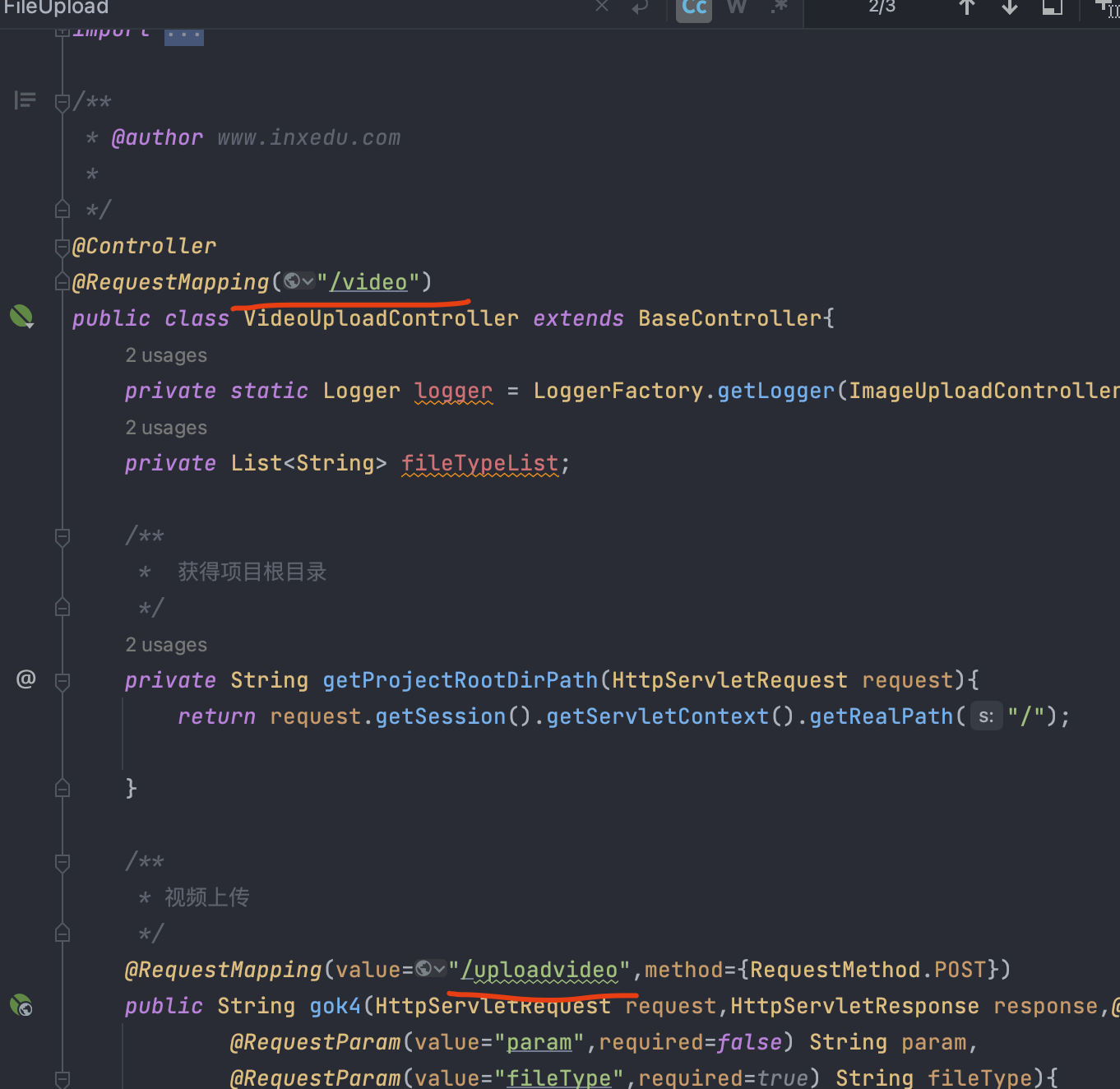The height and width of the screenshot is (1089, 1120).
Task: Expand the collapsed import block
Action: (x=183, y=35)
